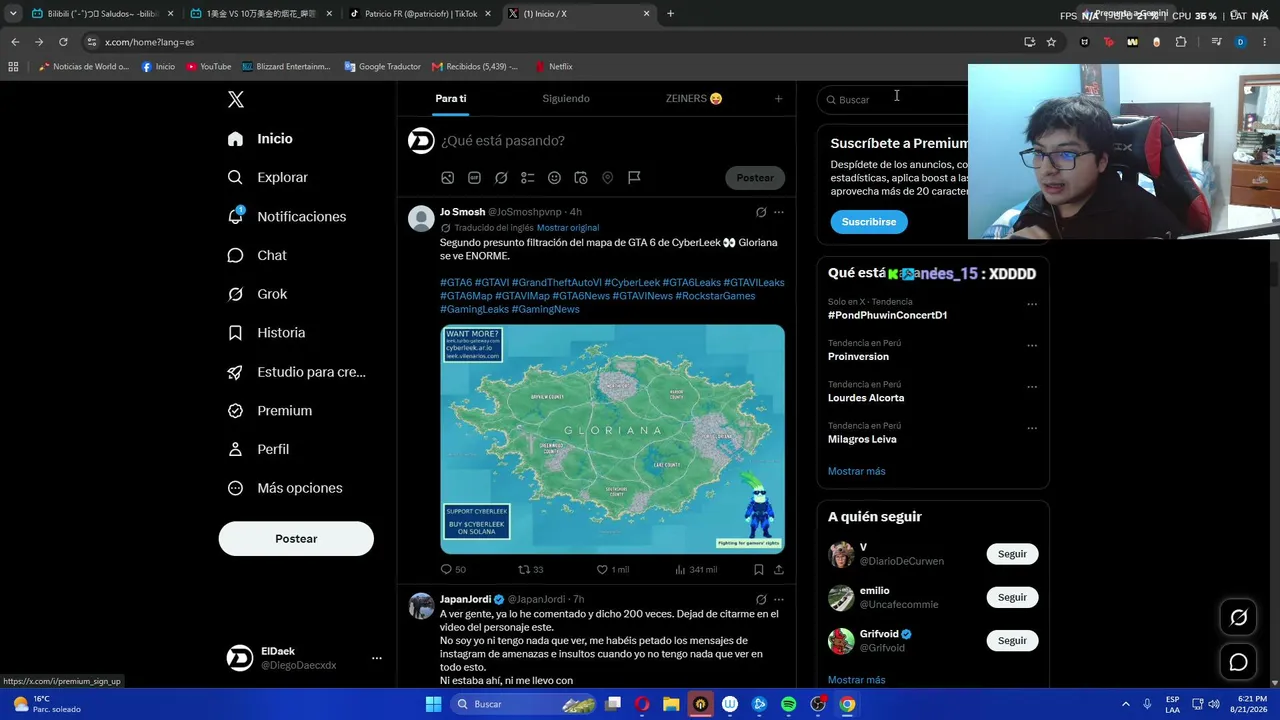Click Mostrar original translation link

[x=568, y=228]
